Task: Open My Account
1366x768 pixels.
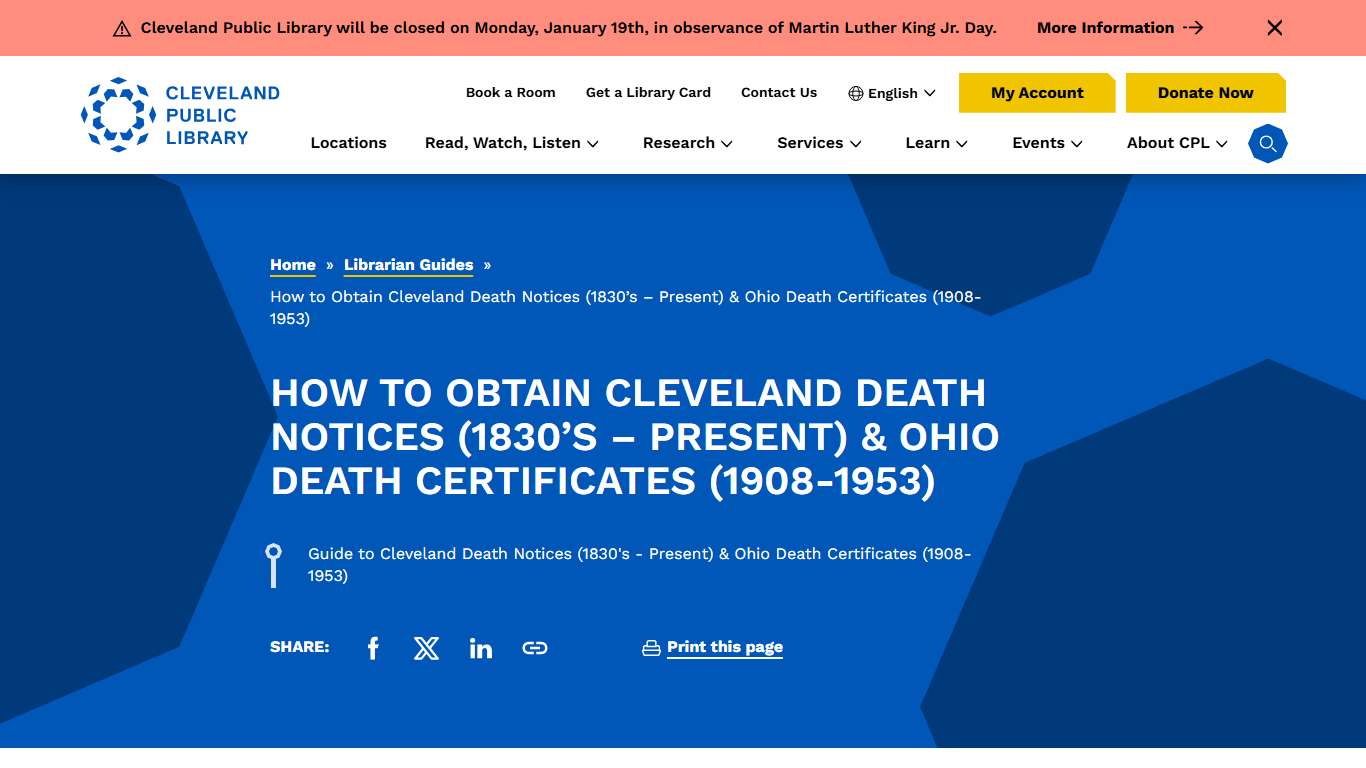Action: (x=1037, y=92)
